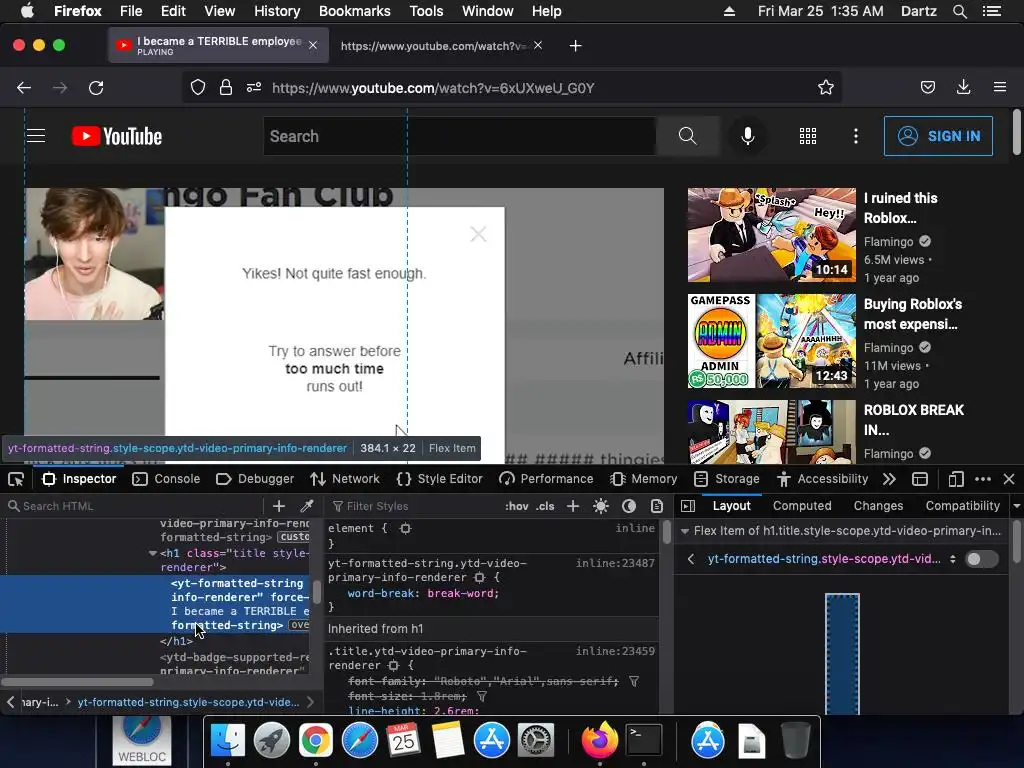Toggle dark color scheme simulation icon

click(629, 506)
